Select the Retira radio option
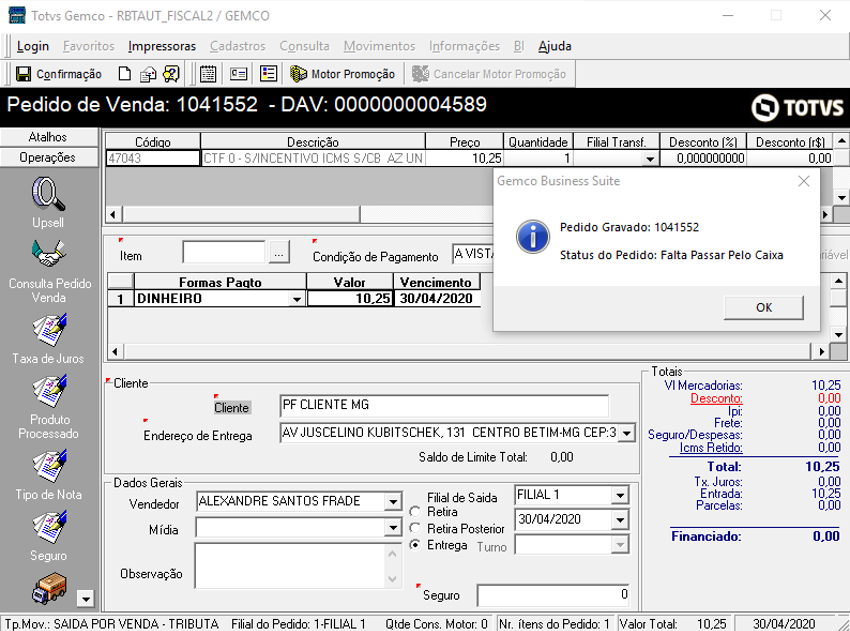 pyautogui.click(x=415, y=512)
